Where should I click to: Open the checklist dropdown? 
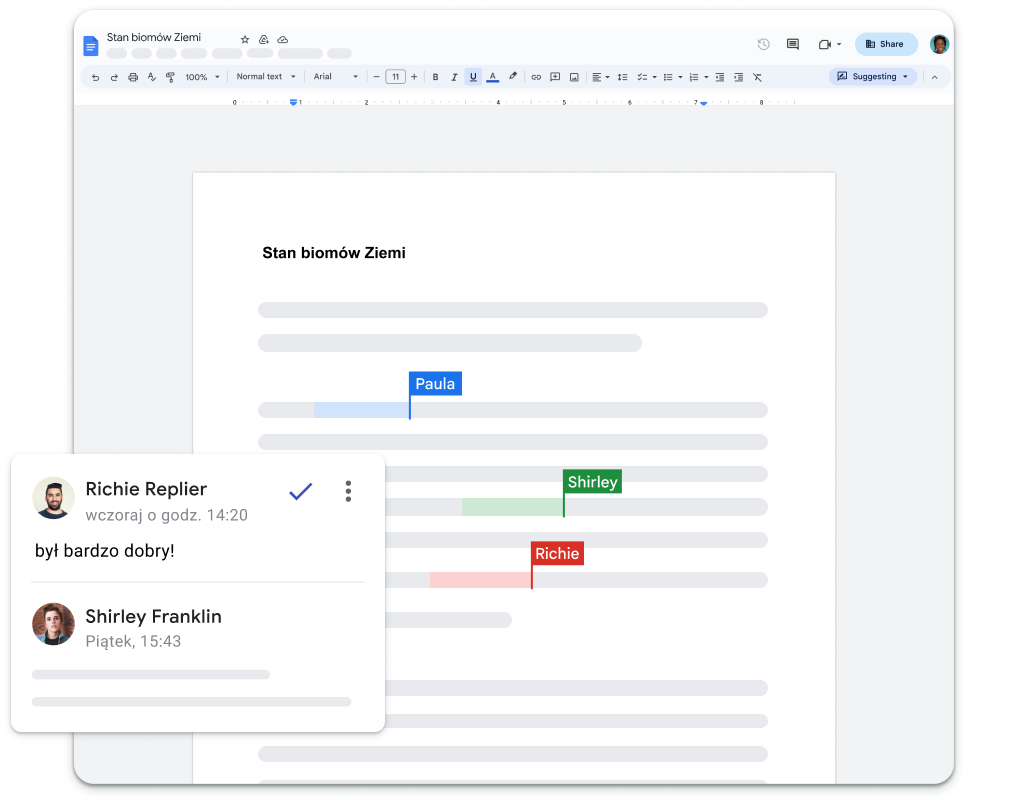click(x=647, y=77)
